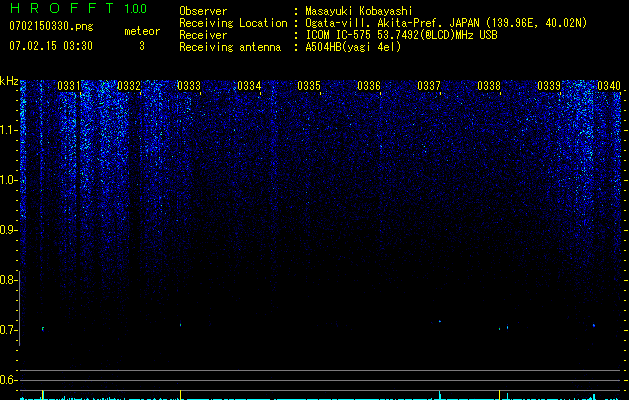Viewport: 629px width, 400px height.
Task: Click the yellow detection marker below 0333
Action: pos(181,394)
